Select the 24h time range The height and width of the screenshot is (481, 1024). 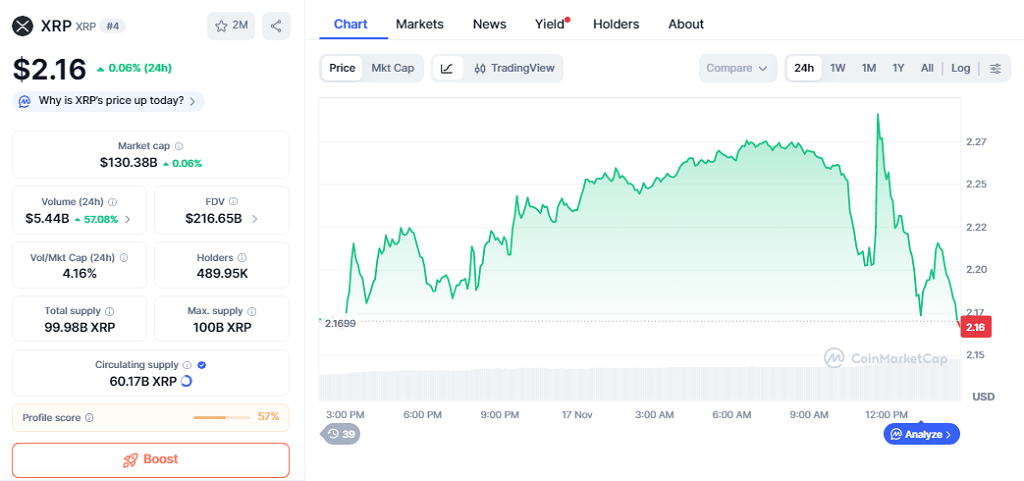click(804, 68)
